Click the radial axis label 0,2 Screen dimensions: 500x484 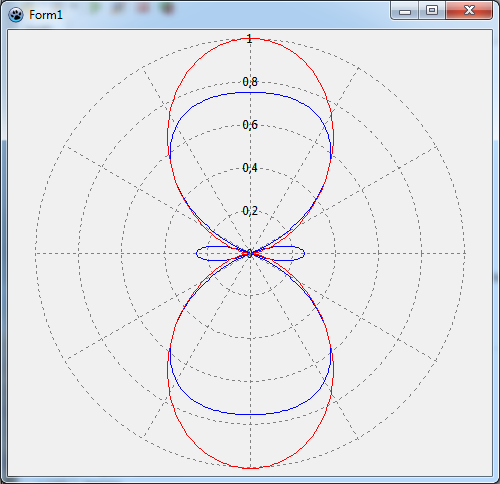(250, 211)
